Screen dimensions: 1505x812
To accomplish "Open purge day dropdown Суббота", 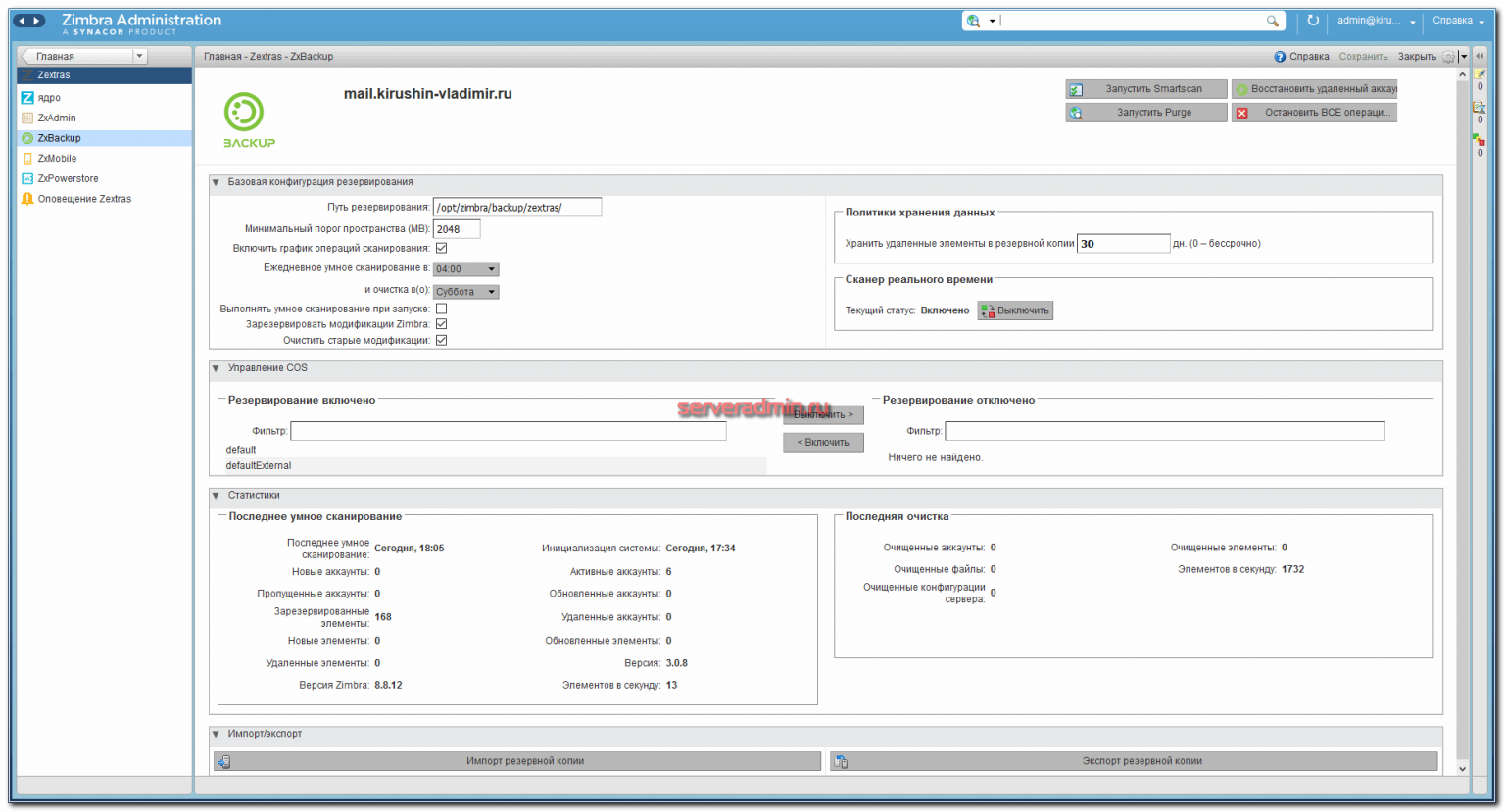I will 466,291.
